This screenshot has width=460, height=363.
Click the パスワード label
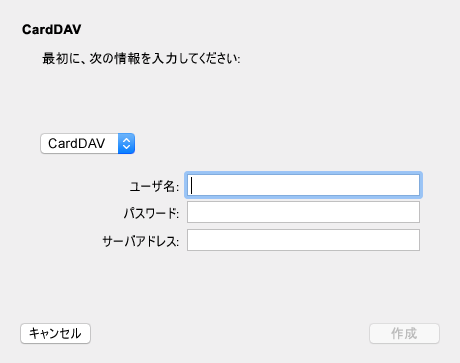[151, 213]
